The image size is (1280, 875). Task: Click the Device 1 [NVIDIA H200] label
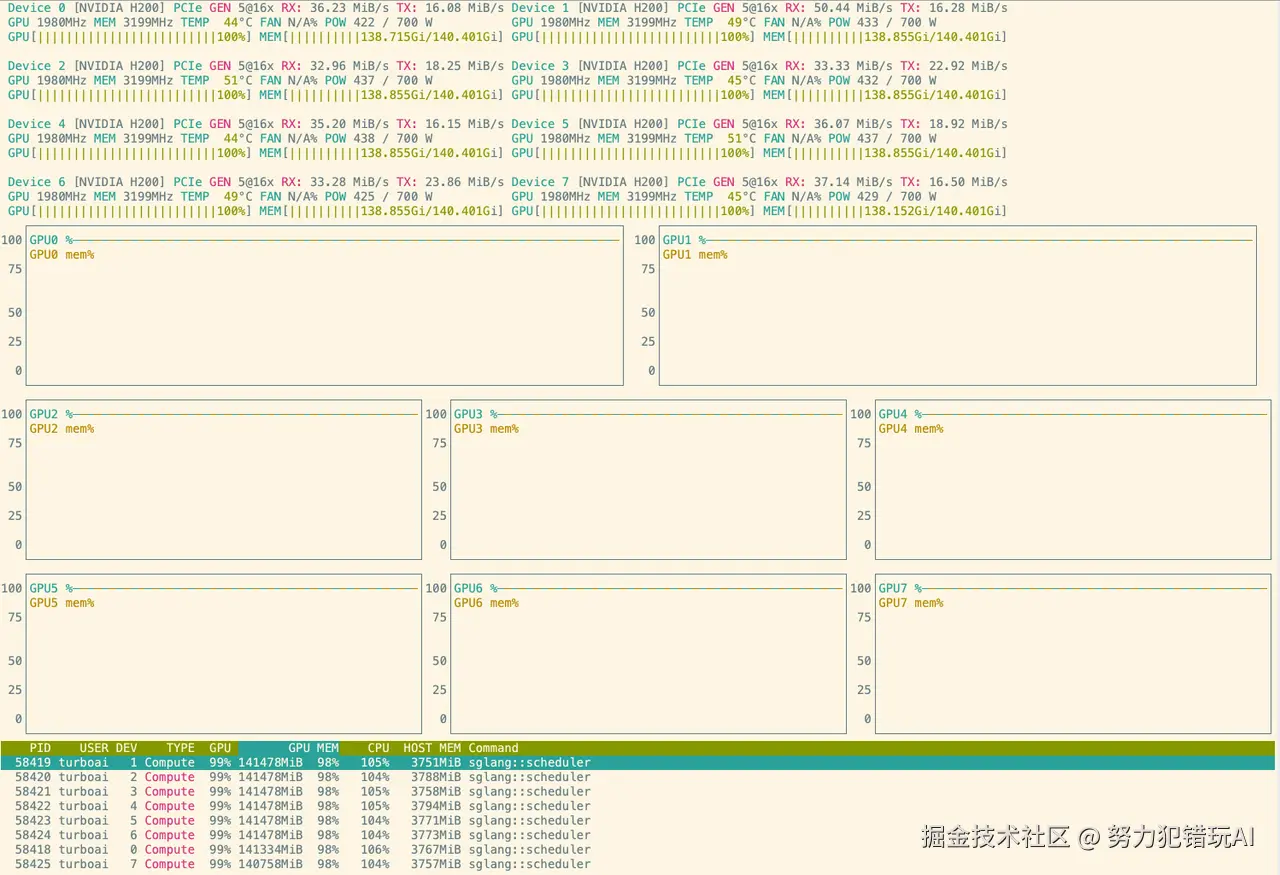[x=591, y=8]
